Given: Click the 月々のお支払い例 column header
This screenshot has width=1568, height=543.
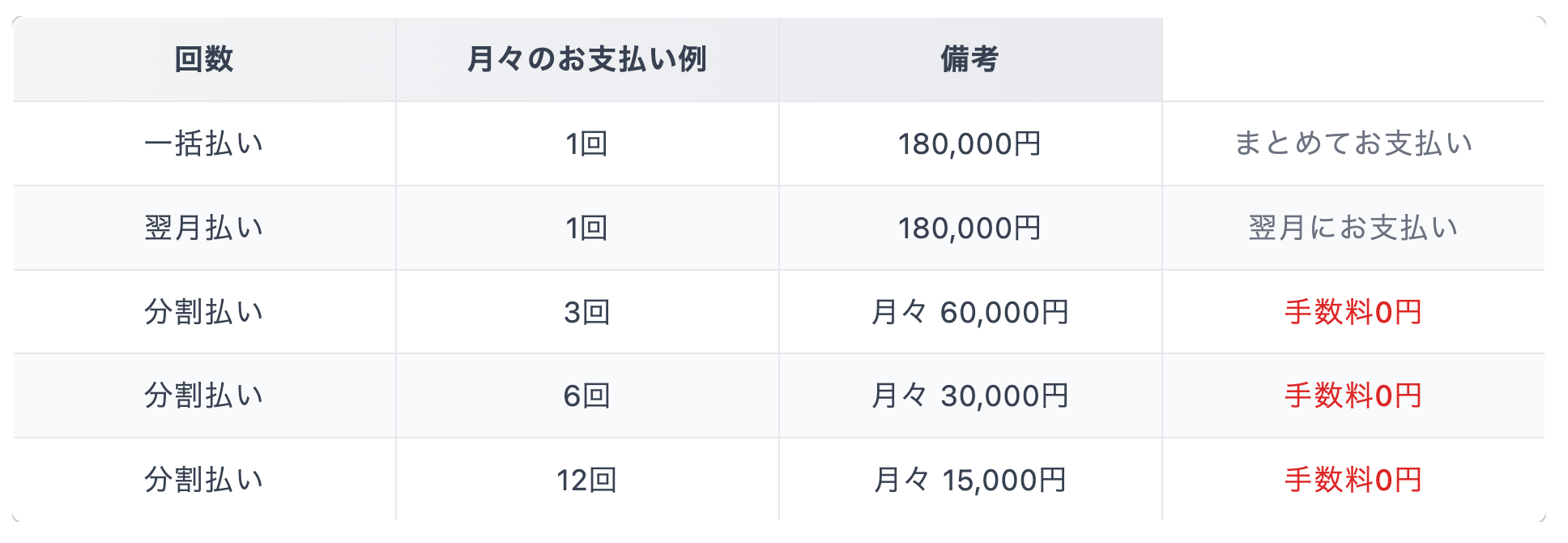Looking at the screenshot, I should (x=587, y=59).
